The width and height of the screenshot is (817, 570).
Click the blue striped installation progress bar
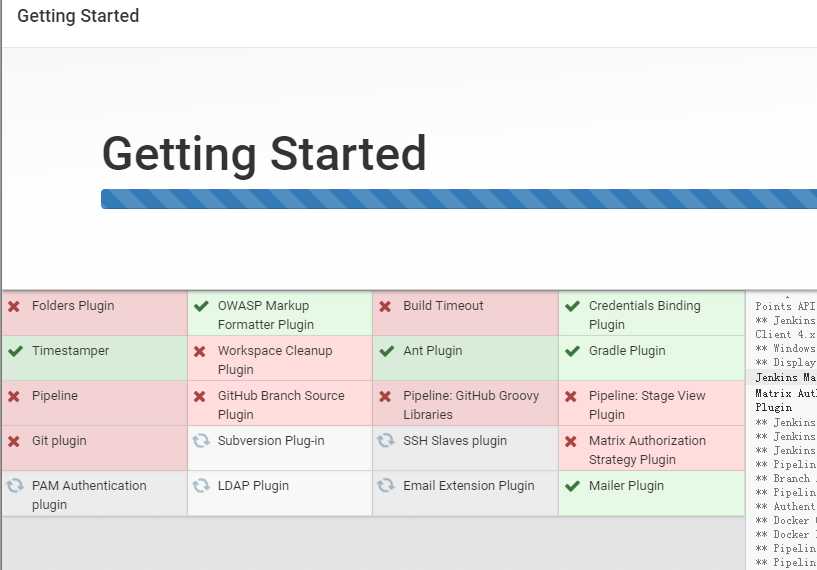(x=459, y=199)
